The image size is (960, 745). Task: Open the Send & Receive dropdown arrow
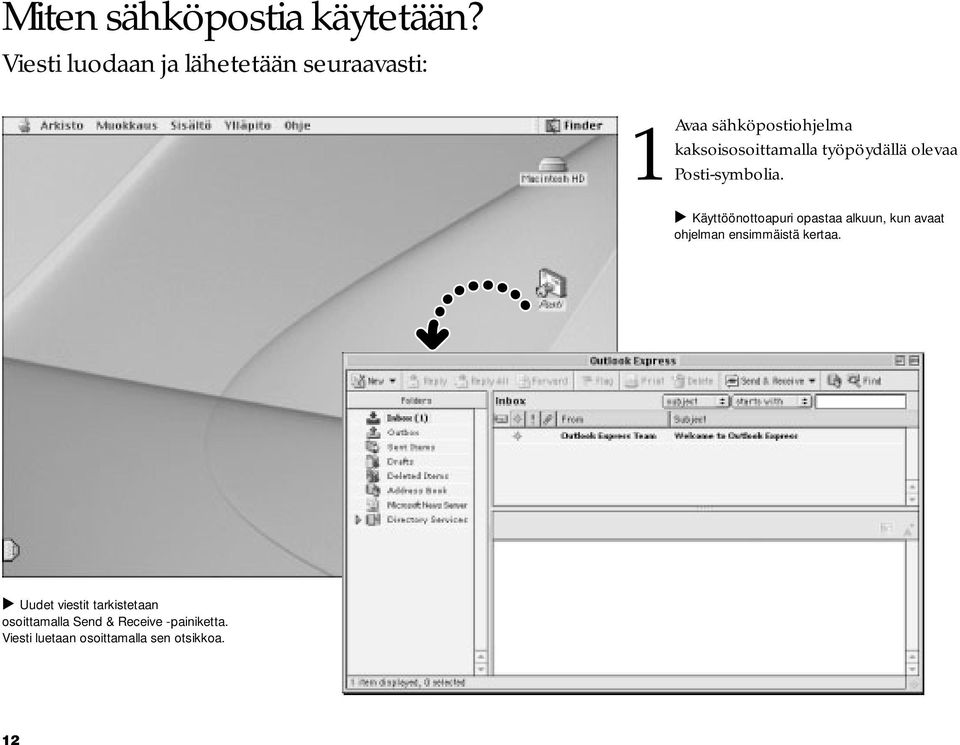click(812, 381)
